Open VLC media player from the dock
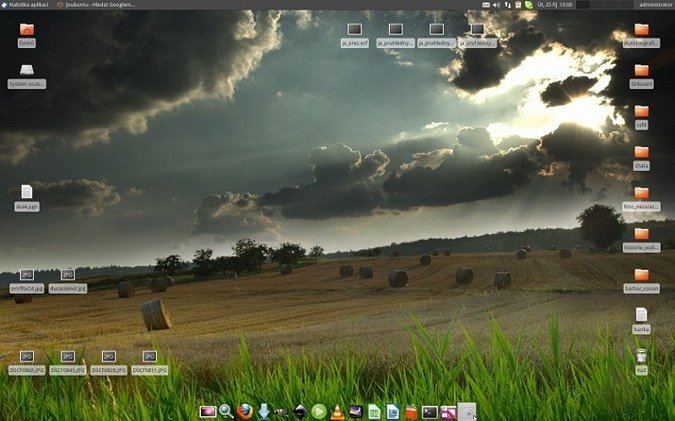 337,411
